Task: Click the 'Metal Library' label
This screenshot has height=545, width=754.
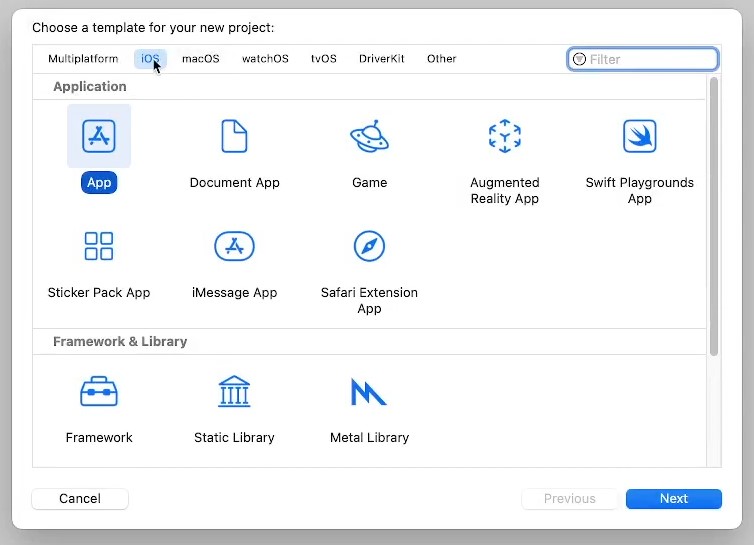Action: pyautogui.click(x=369, y=438)
